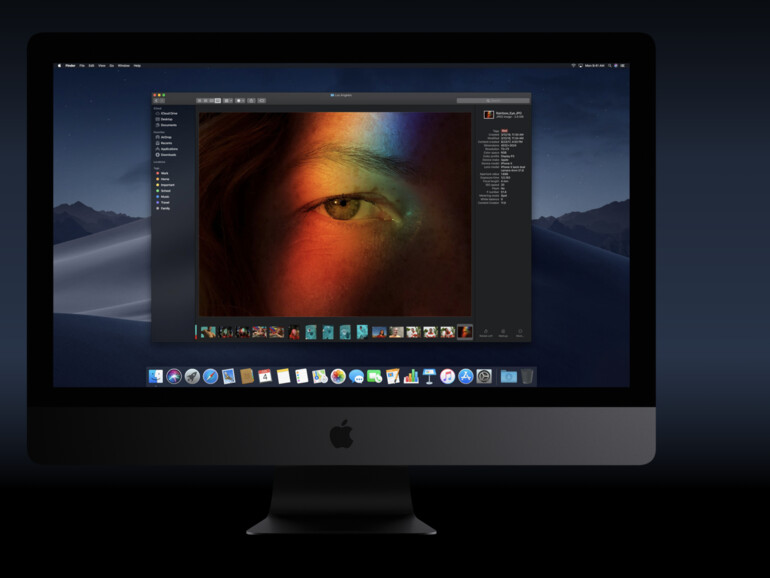
Task: Select Recents in Finder sidebar
Action: point(164,143)
